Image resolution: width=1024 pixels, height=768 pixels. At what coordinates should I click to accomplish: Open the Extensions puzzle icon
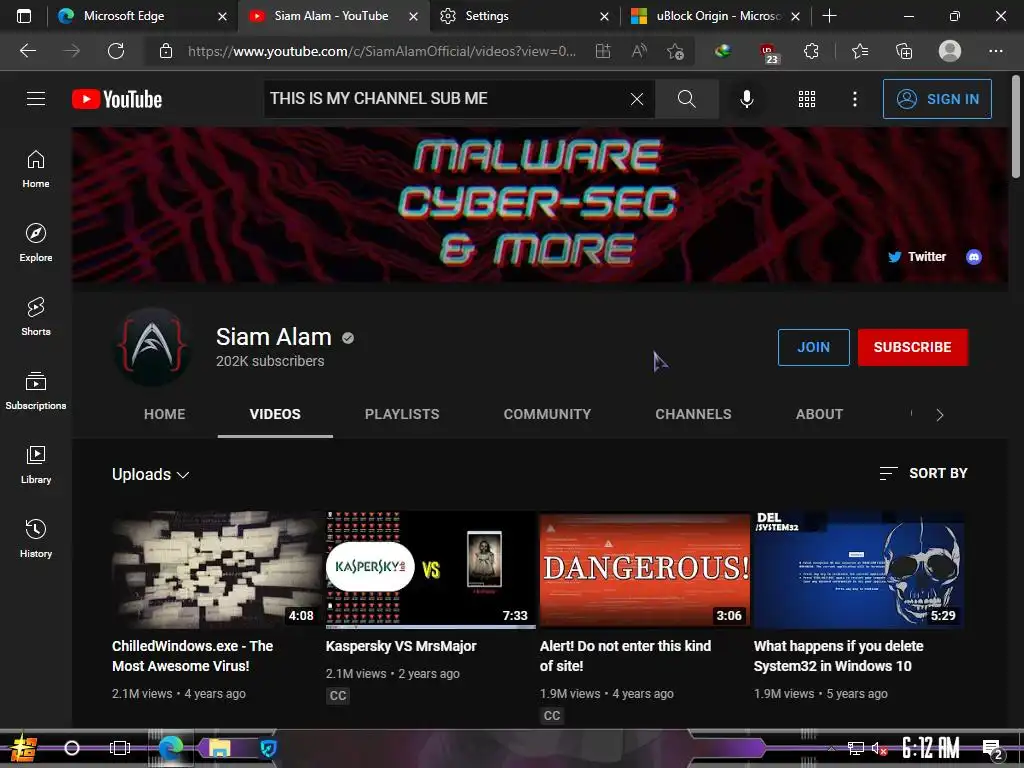[x=811, y=51]
